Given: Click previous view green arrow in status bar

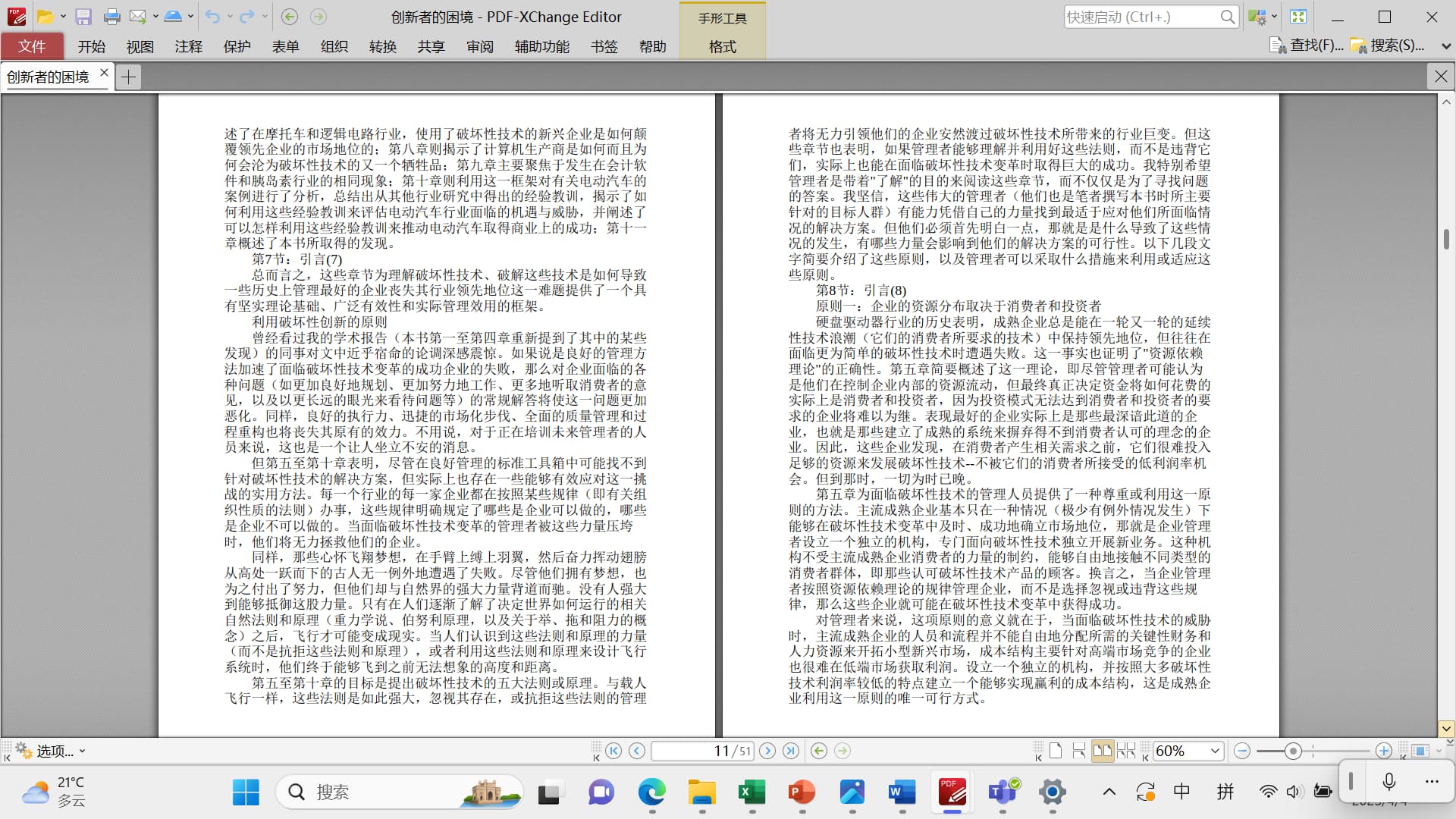Looking at the screenshot, I should [x=818, y=751].
